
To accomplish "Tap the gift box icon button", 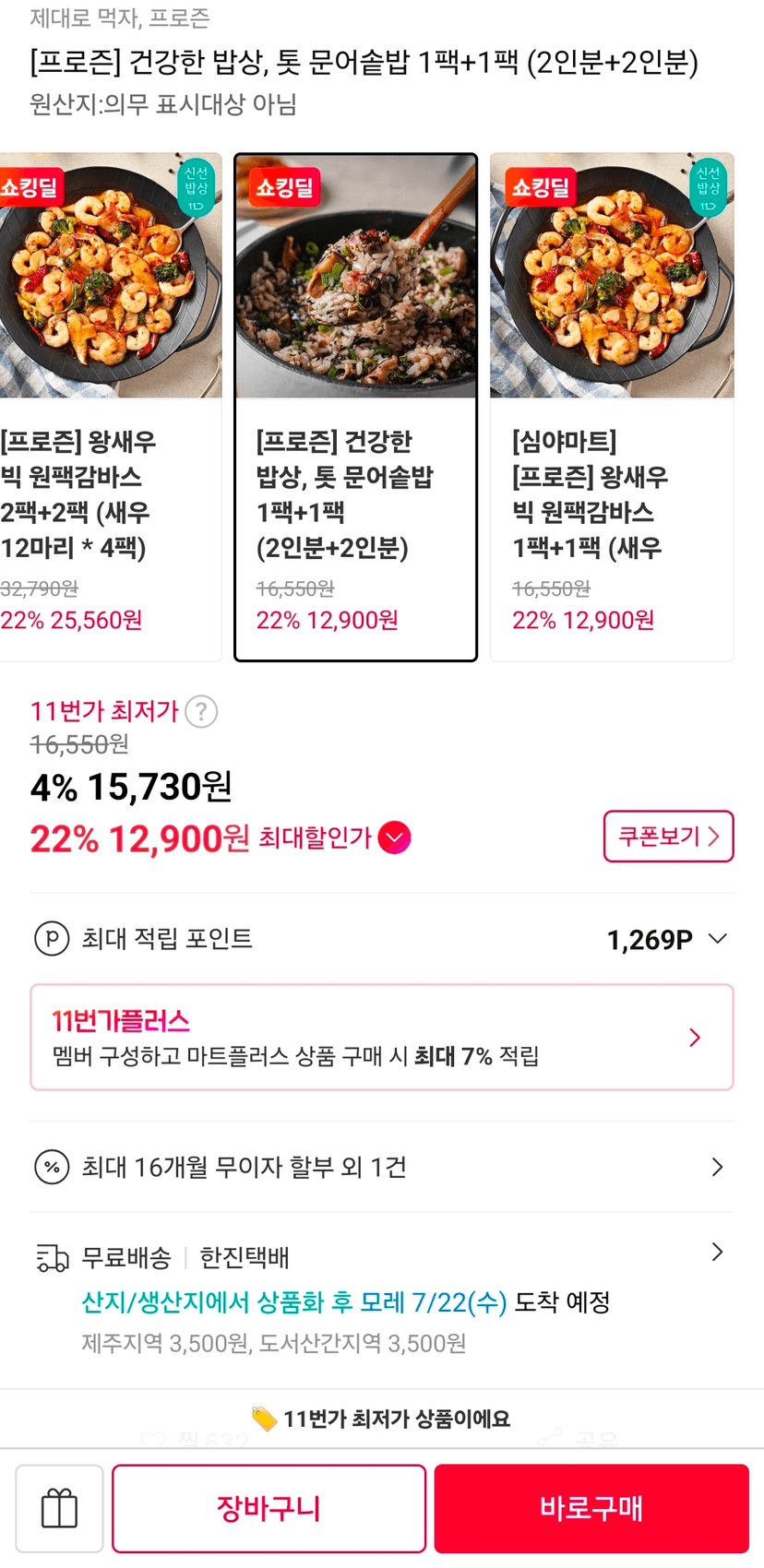I will pyautogui.click(x=59, y=1509).
